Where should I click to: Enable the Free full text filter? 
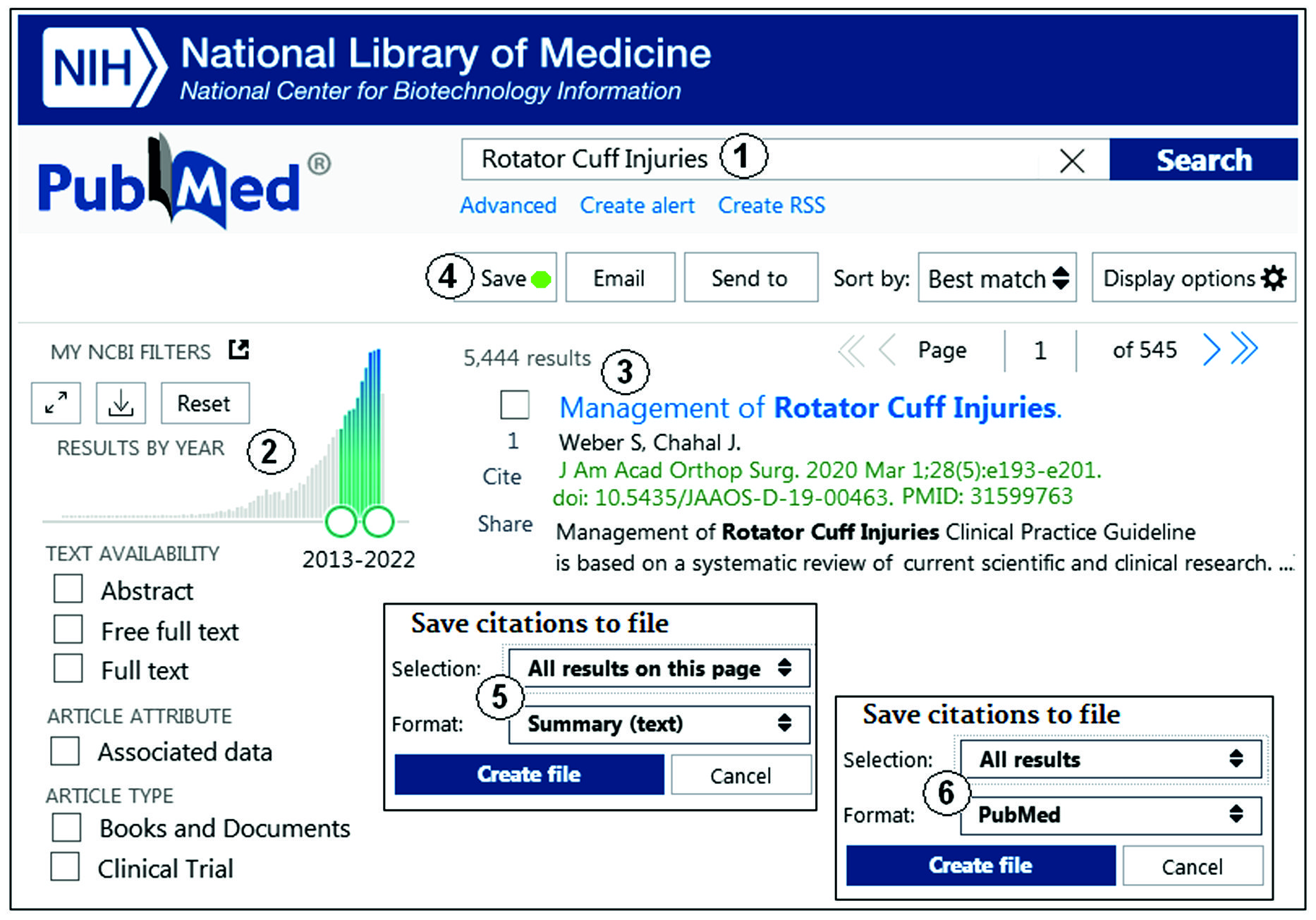68,629
